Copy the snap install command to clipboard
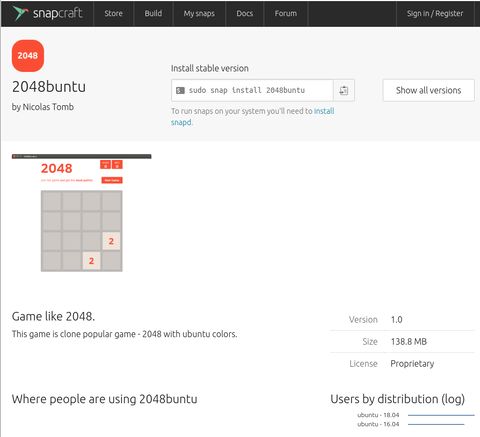 click(x=344, y=90)
